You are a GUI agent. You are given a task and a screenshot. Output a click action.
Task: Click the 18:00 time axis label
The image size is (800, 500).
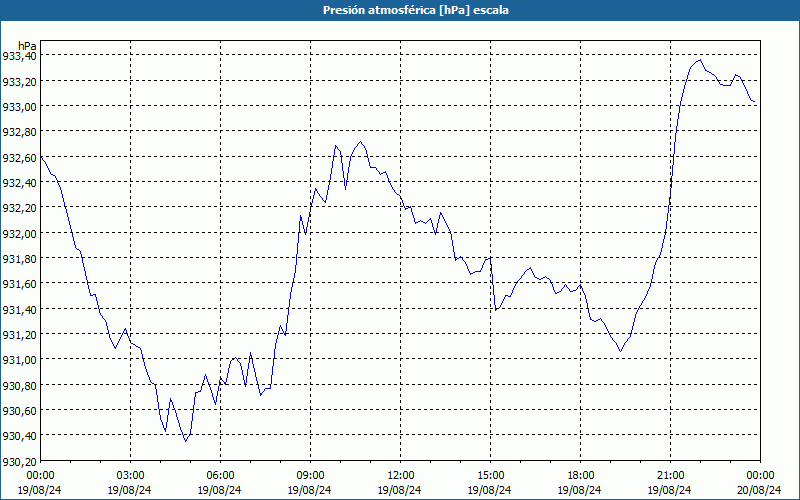(x=581, y=475)
